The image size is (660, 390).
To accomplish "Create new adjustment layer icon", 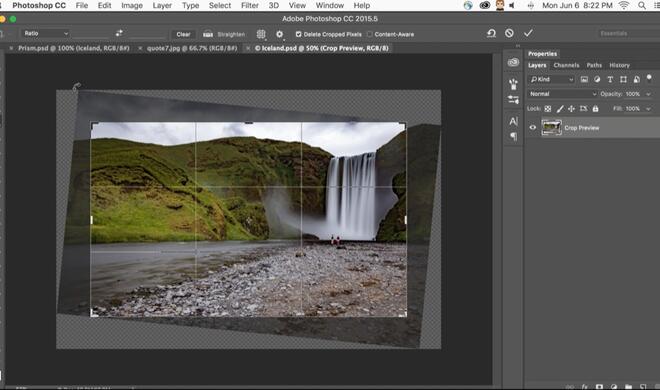I will (x=614, y=387).
